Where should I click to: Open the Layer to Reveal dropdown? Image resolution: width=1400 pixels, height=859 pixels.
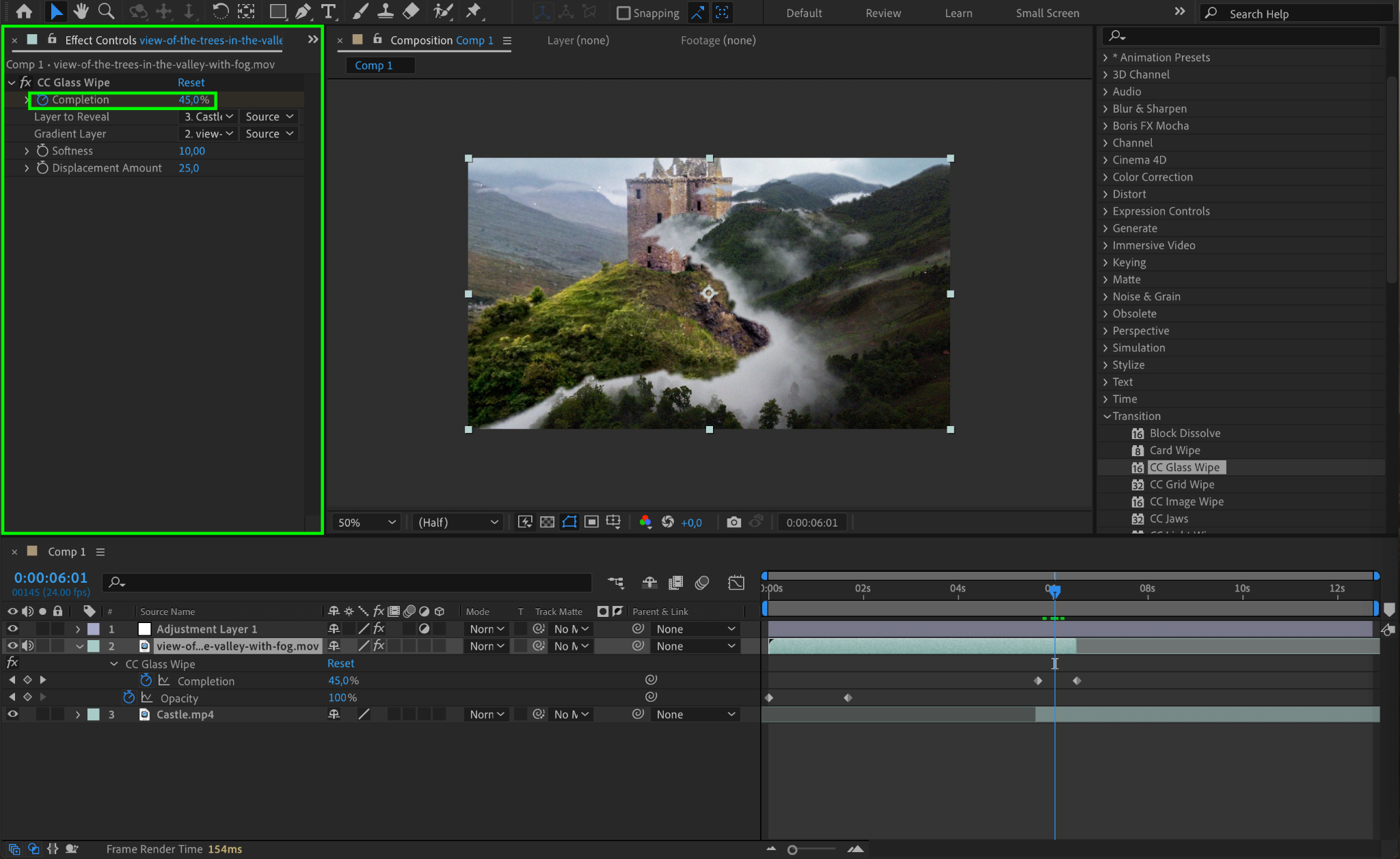point(208,117)
